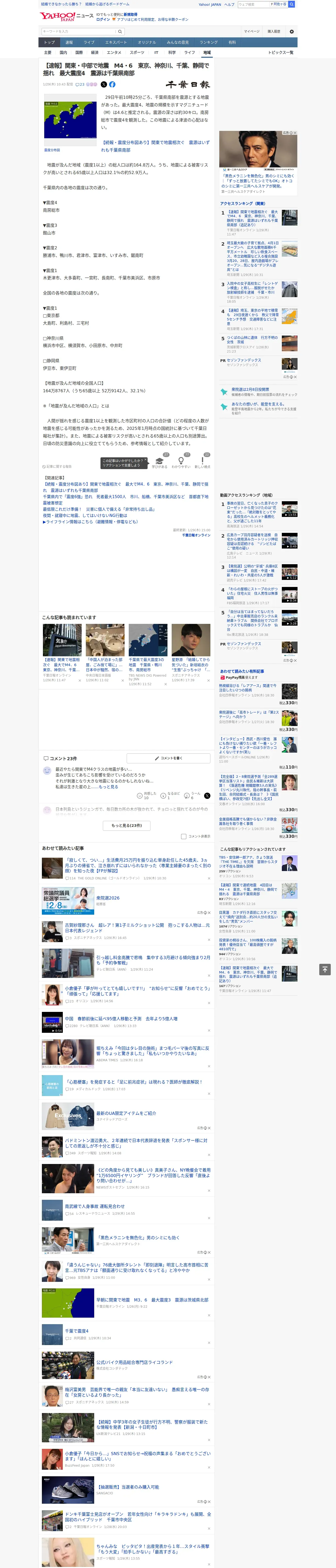
Task: Share the first comment via X icon
Action: click(x=207, y=795)
